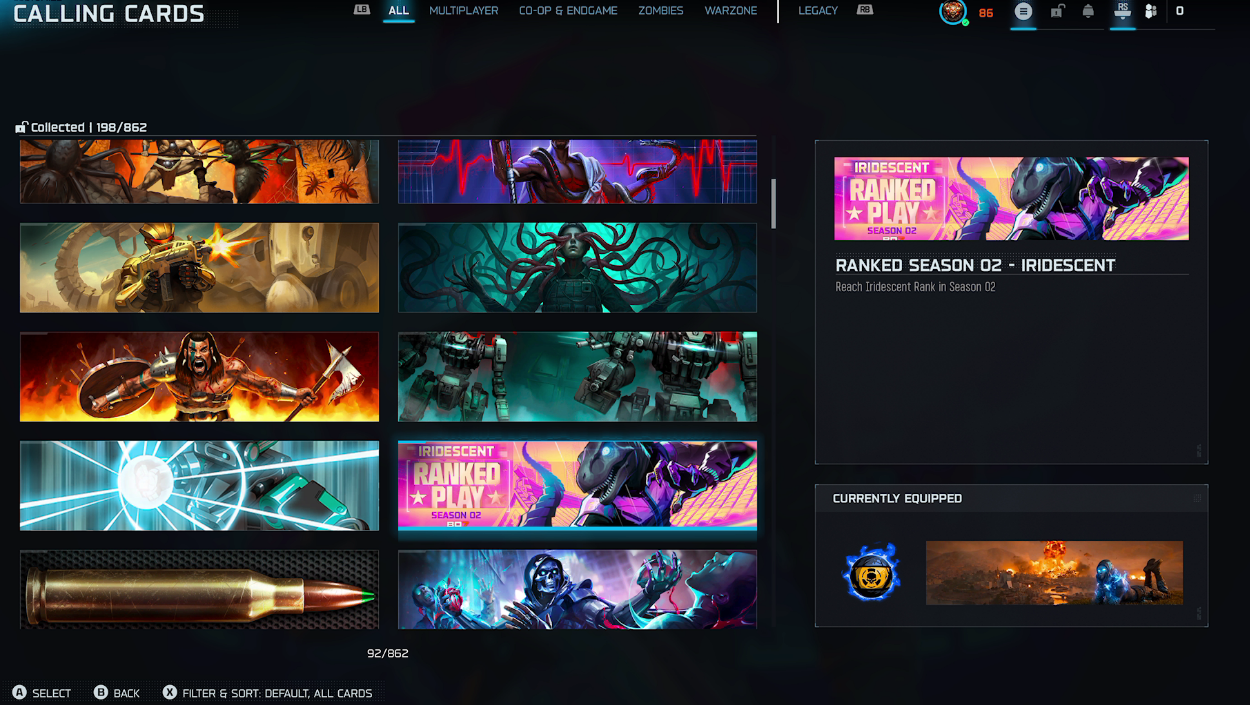
Task: Click the RS download icon
Action: tap(1122, 11)
